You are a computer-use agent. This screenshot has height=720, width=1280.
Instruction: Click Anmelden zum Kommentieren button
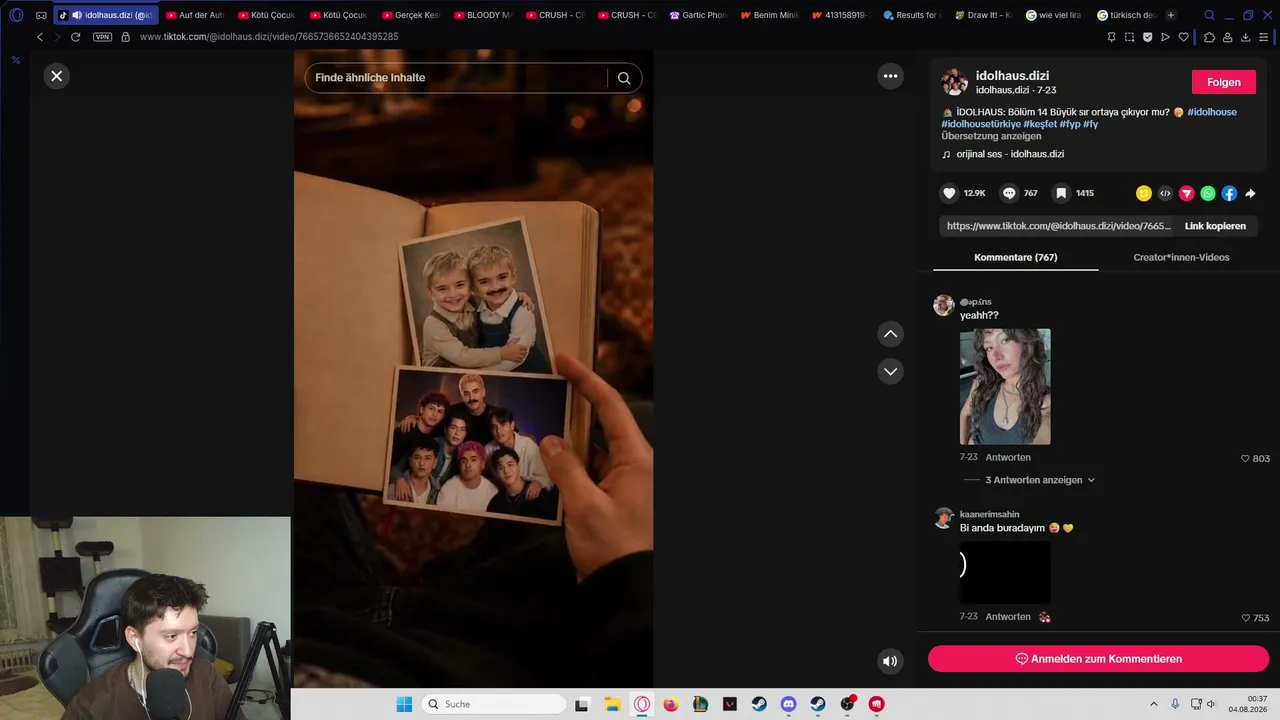click(x=1098, y=659)
